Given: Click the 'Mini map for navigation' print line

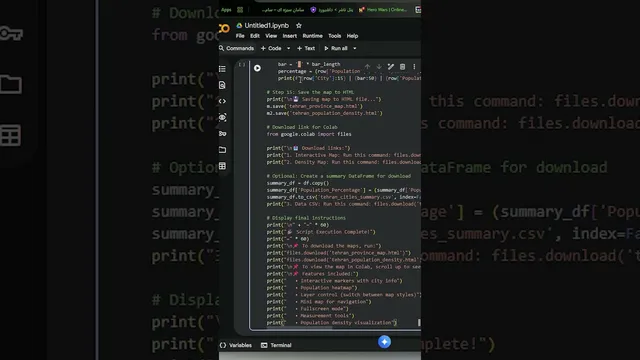Looking at the screenshot, I should tap(319, 302).
